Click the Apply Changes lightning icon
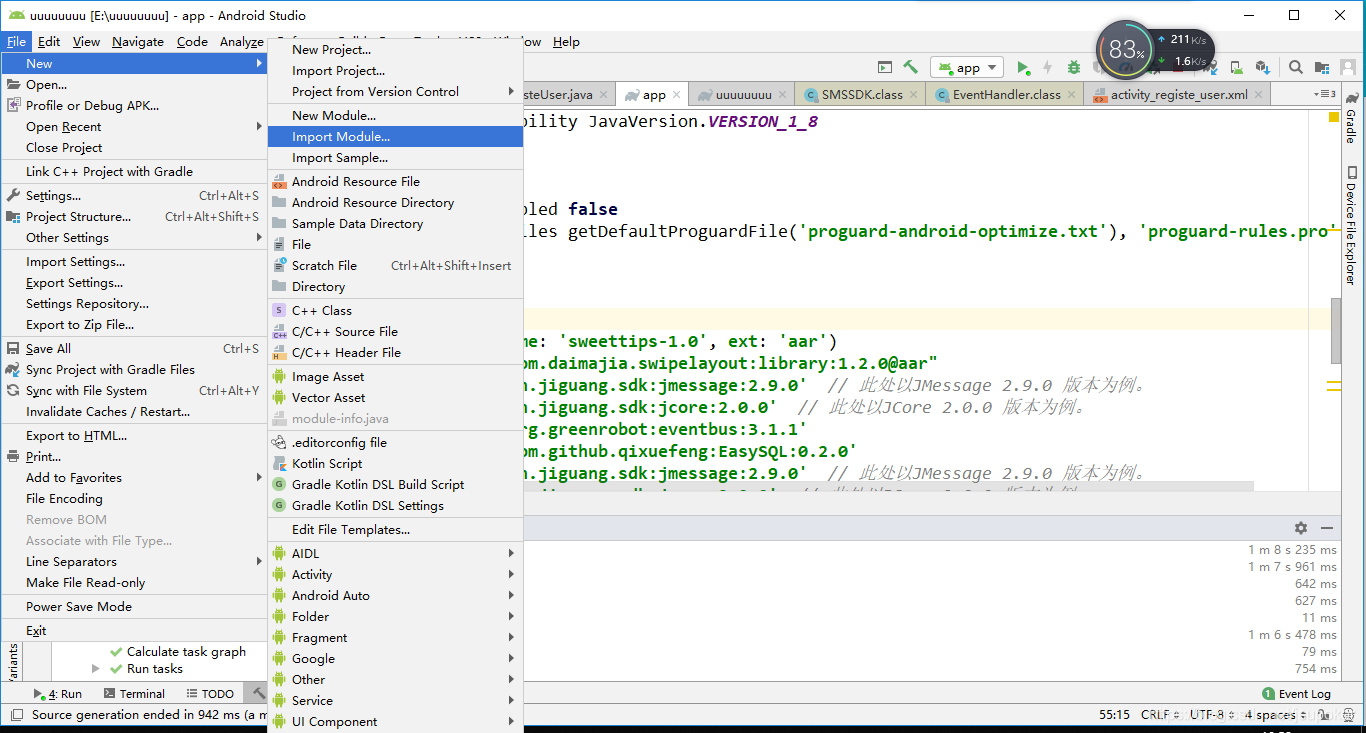Image resolution: width=1366 pixels, height=733 pixels. coord(1047,67)
